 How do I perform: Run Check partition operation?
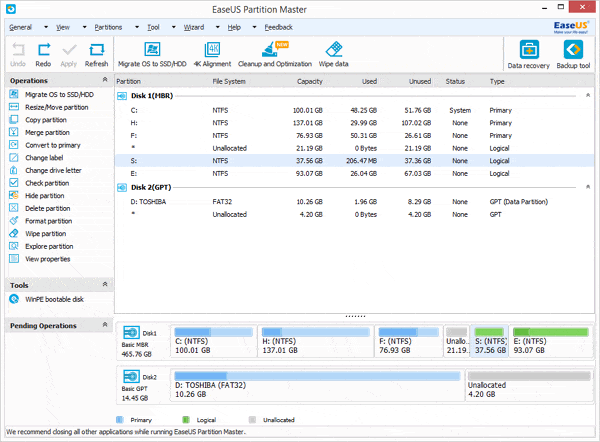[47, 183]
